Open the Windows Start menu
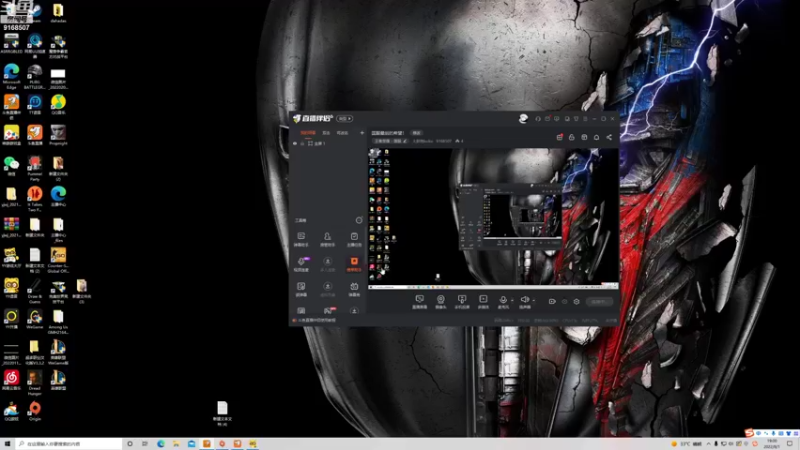 point(7,444)
